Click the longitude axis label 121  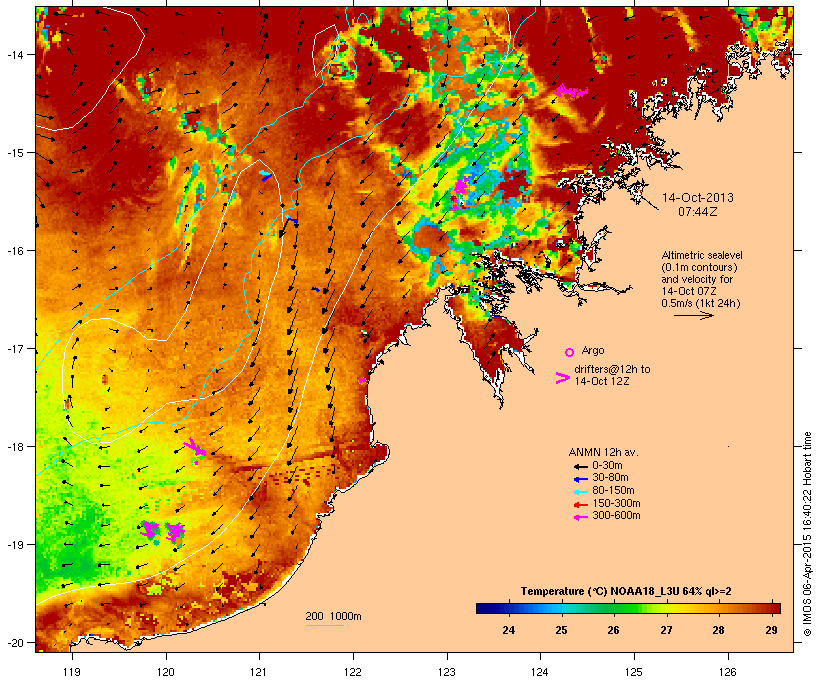point(259,672)
